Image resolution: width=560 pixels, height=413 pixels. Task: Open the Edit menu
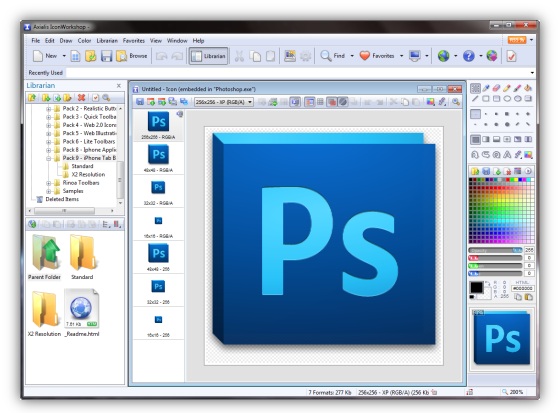[x=50, y=40]
